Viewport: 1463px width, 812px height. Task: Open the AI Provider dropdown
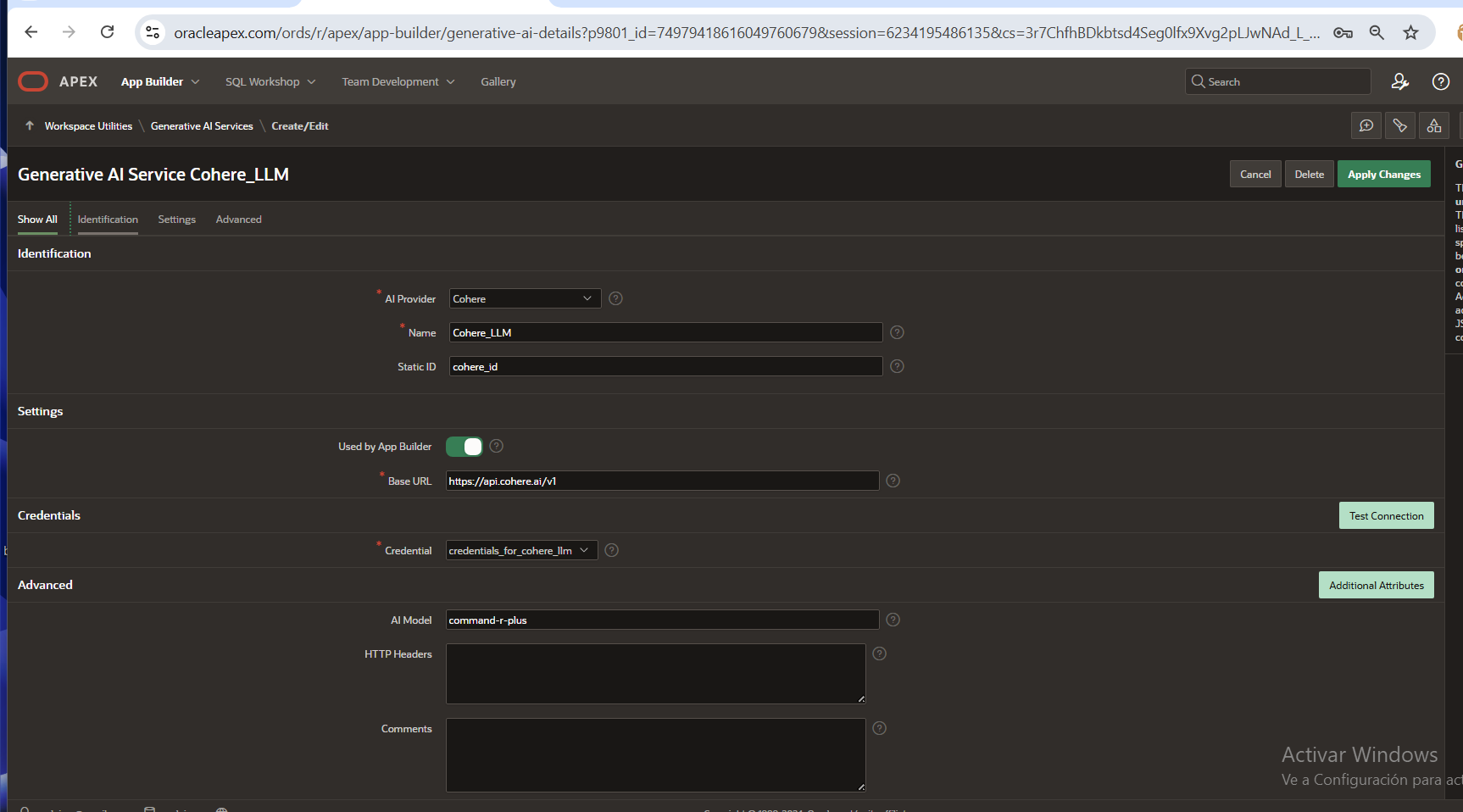[x=524, y=298]
